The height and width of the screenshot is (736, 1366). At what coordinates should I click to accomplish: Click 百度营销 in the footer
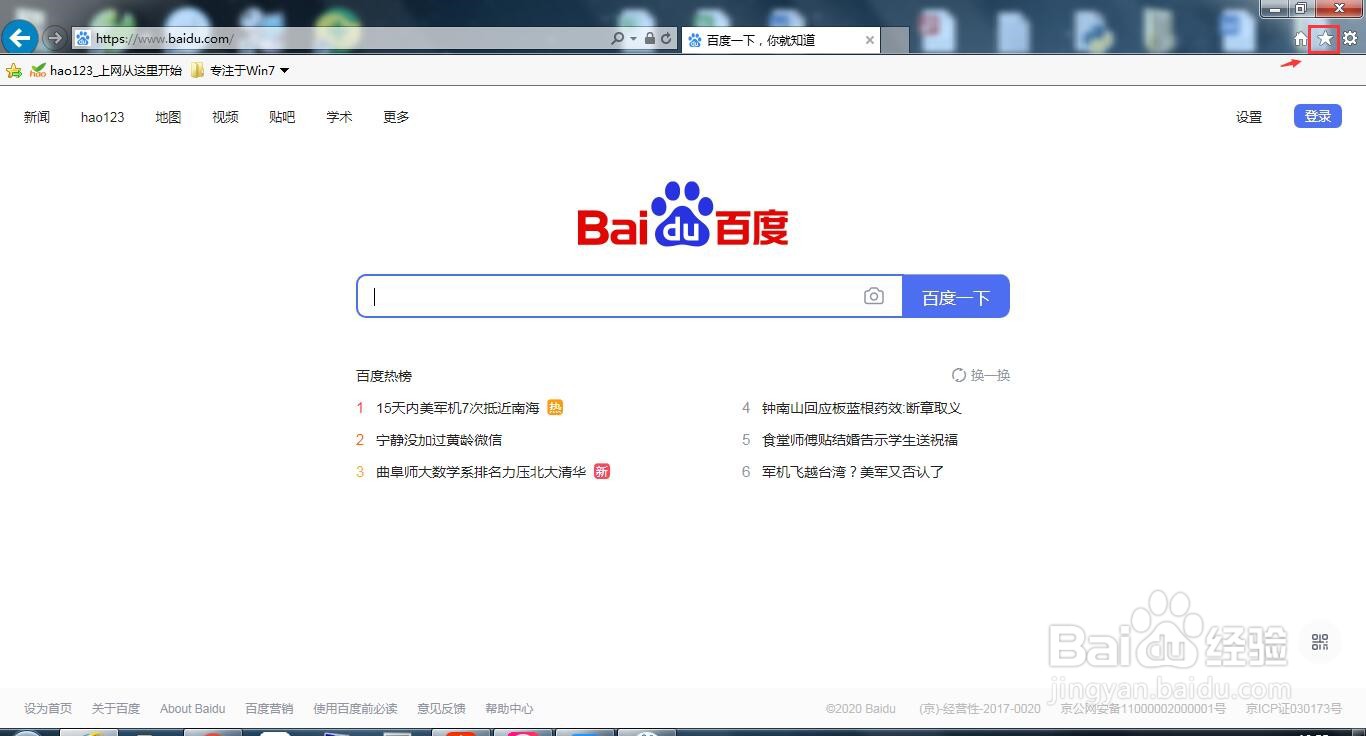[269, 708]
